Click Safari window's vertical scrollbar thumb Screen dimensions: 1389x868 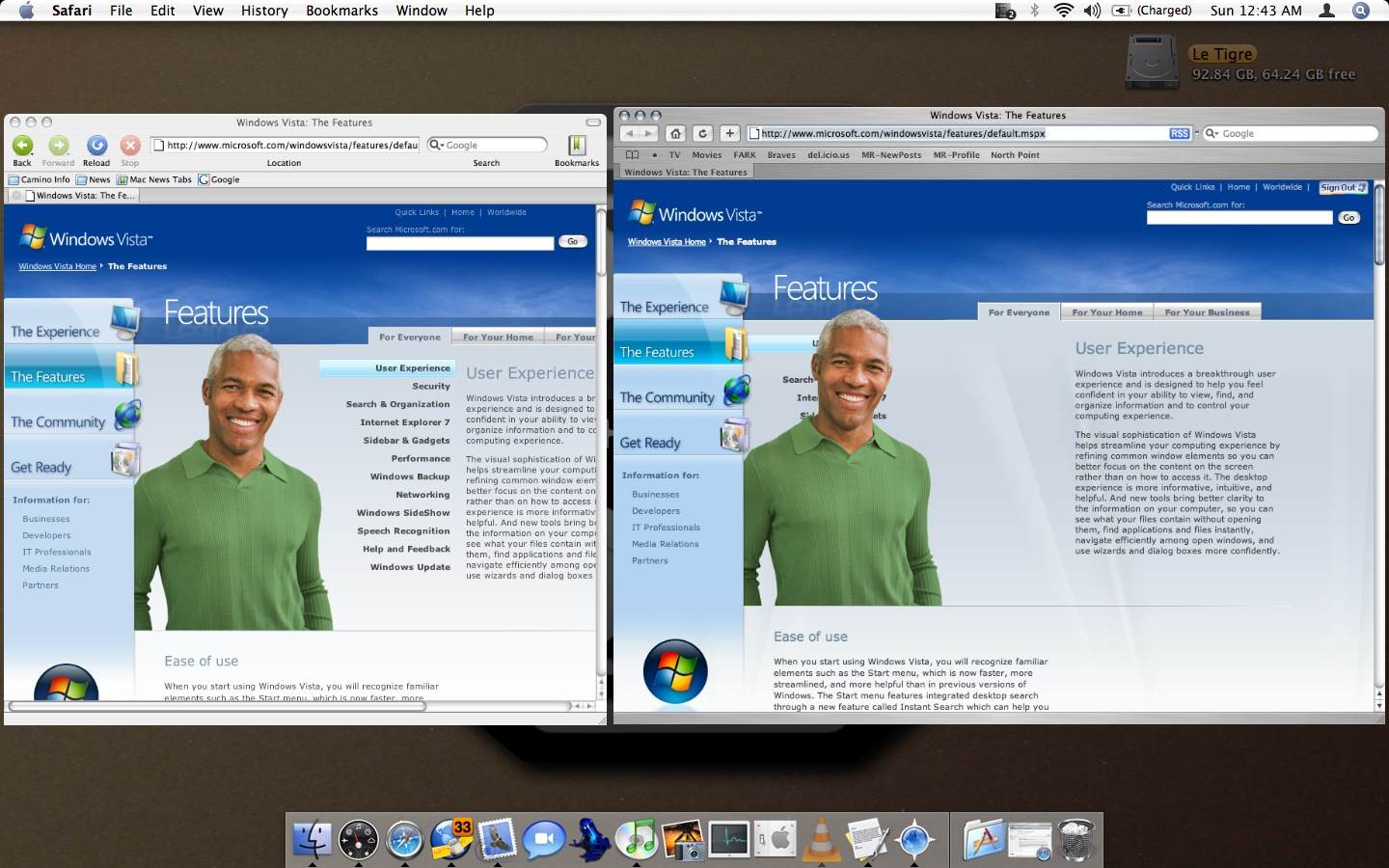pyautogui.click(x=1378, y=227)
